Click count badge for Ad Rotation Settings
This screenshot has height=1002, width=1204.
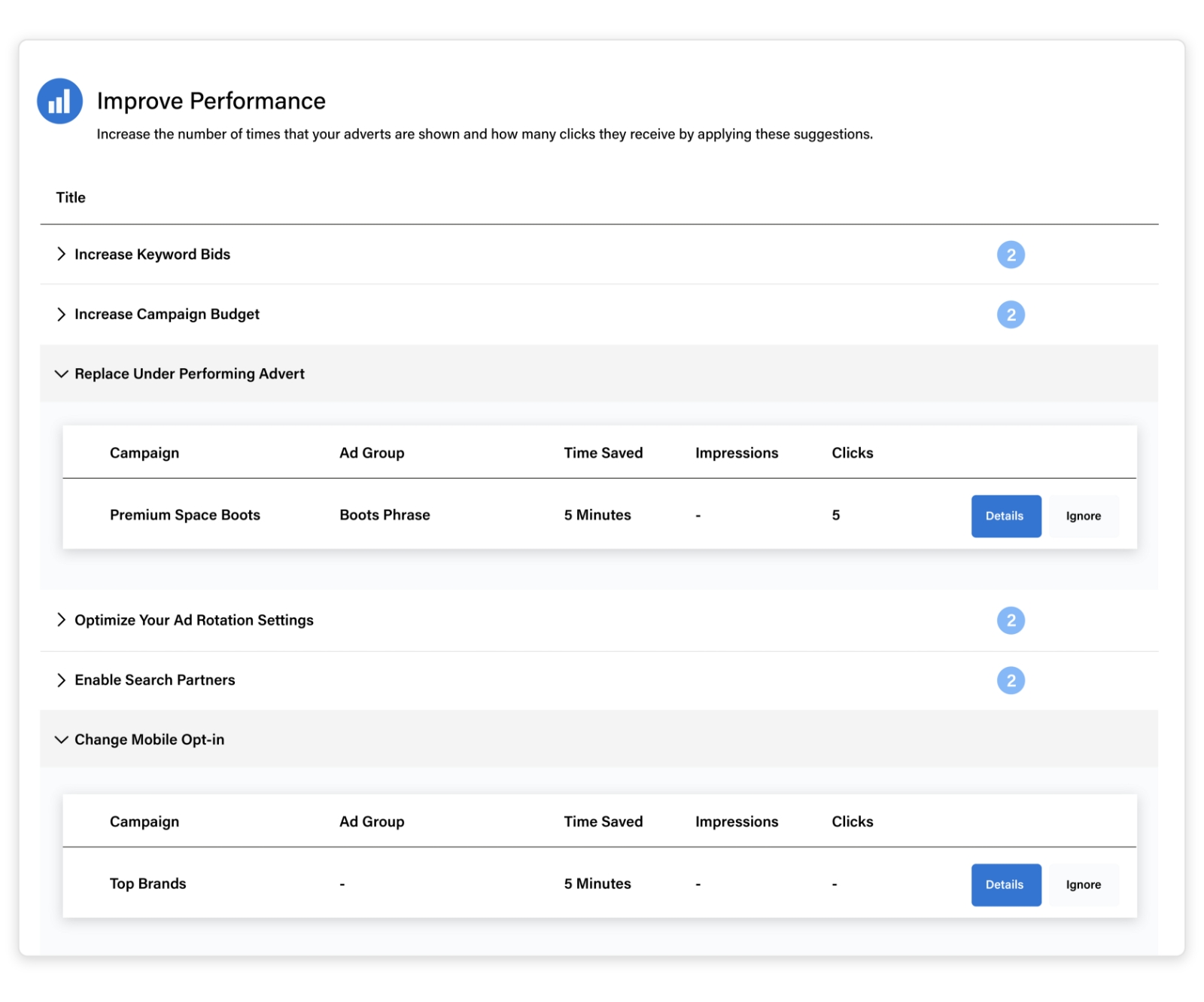coord(1010,620)
